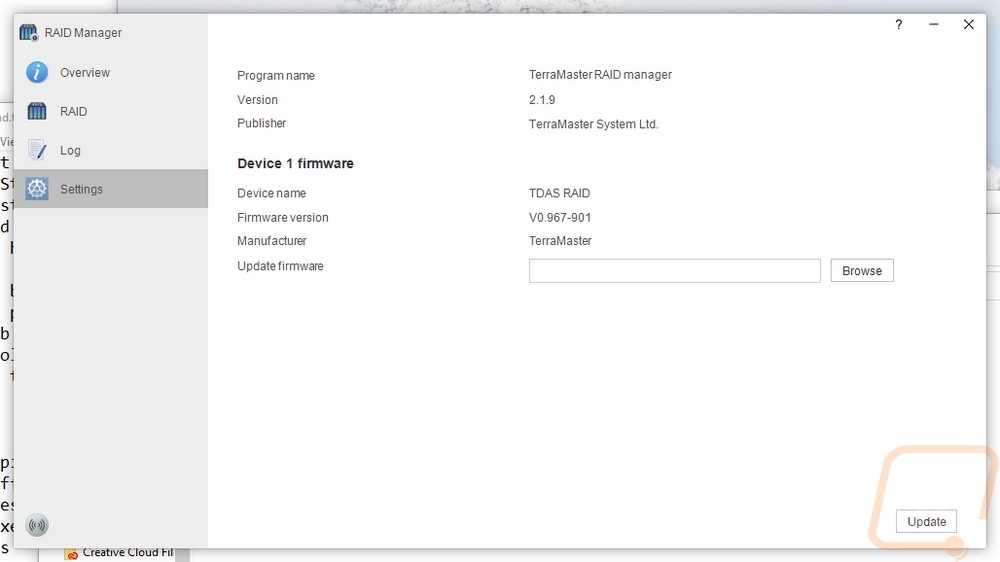Click the broadcast signal icon in sidebar
The width and height of the screenshot is (1000, 562).
[37, 525]
